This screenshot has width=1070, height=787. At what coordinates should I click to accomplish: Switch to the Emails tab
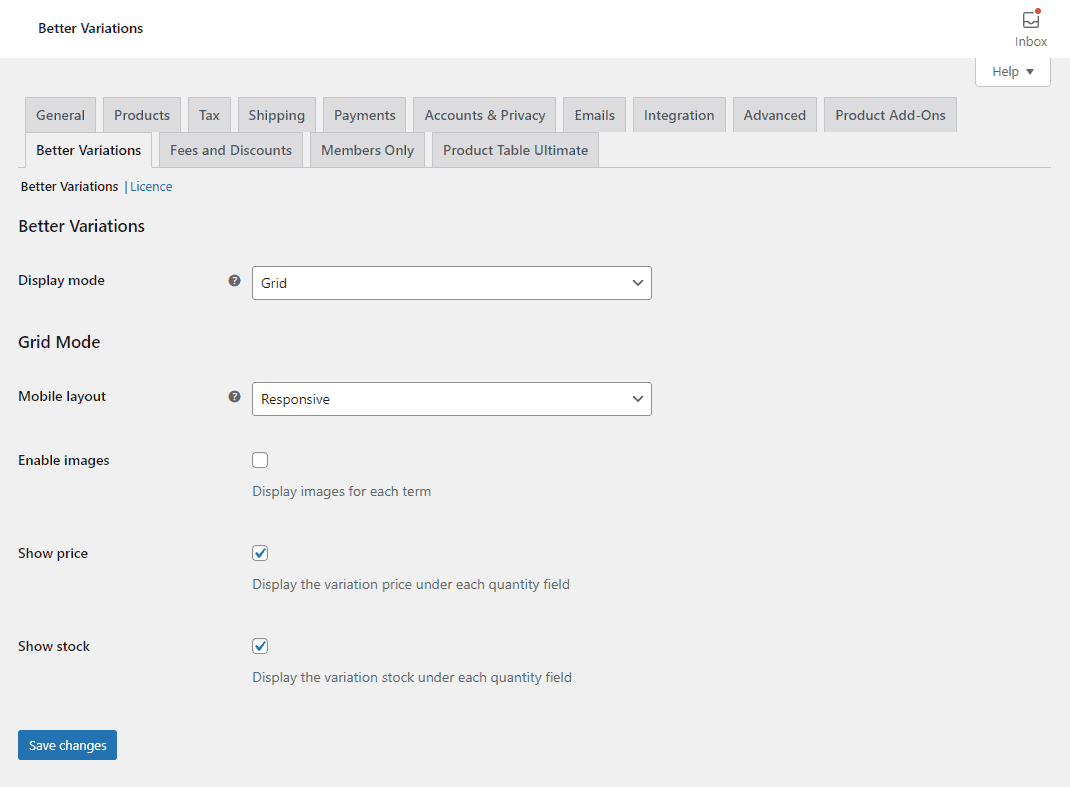tap(594, 115)
